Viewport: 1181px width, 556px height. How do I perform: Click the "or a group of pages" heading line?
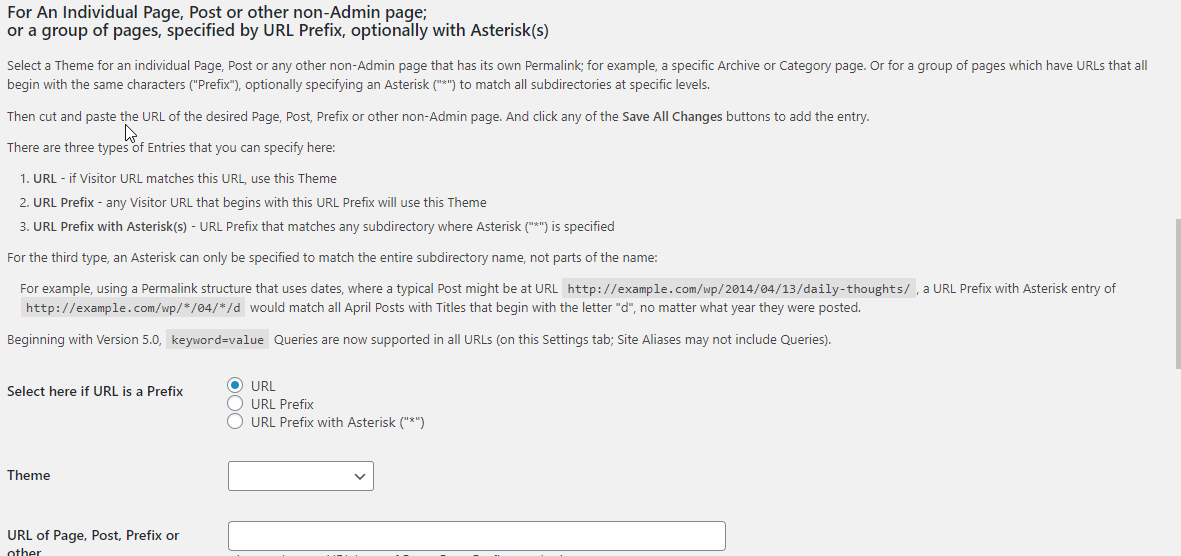[x=277, y=31]
